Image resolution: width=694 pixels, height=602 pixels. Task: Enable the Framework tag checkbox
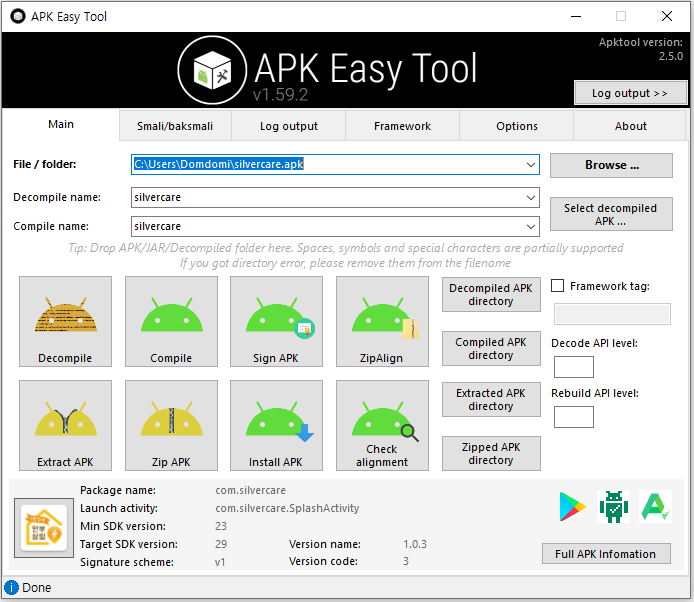[x=557, y=286]
